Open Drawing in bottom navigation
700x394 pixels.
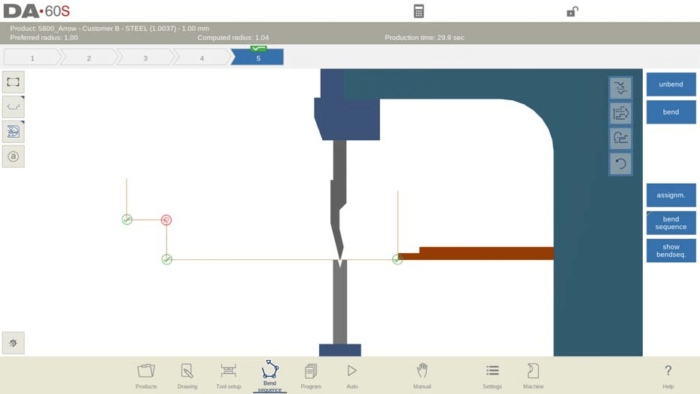click(187, 376)
